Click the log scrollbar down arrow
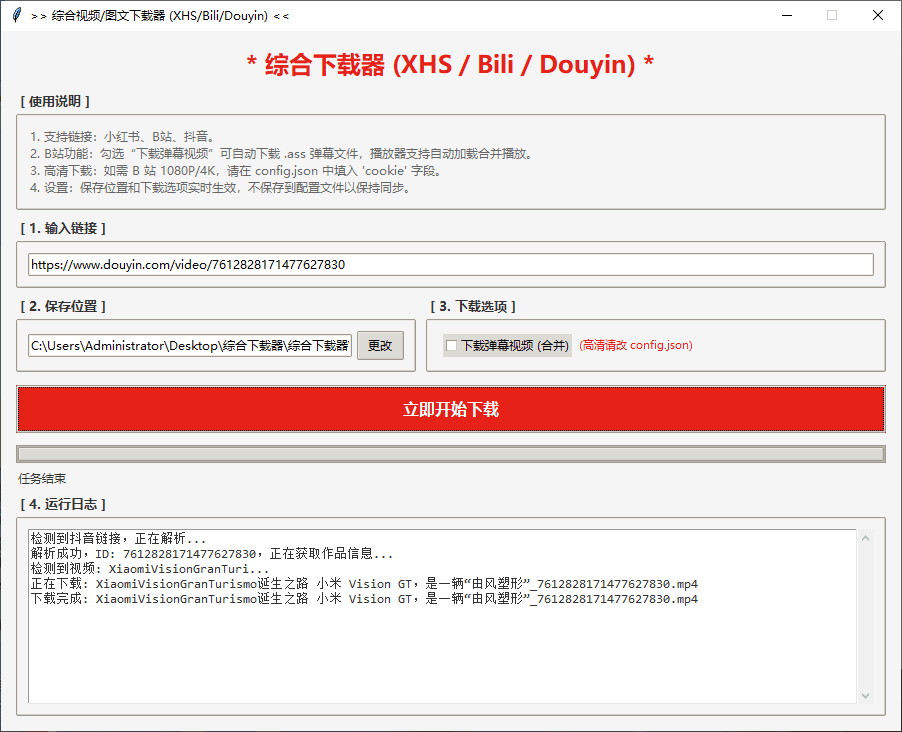Image resolution: width=902 pixels, height=732 pixels. click(866, 695)
